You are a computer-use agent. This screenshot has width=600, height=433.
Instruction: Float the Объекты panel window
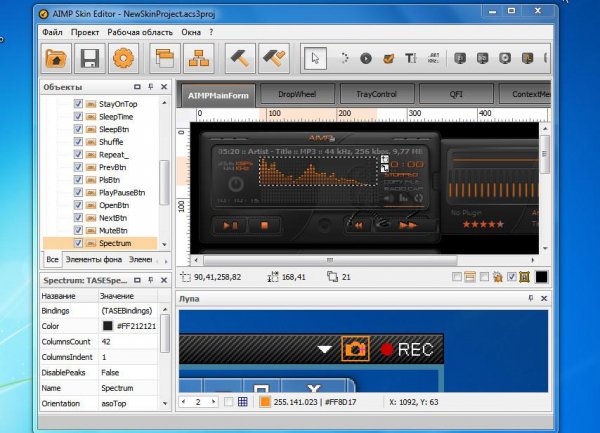click(x=137, y=87)
